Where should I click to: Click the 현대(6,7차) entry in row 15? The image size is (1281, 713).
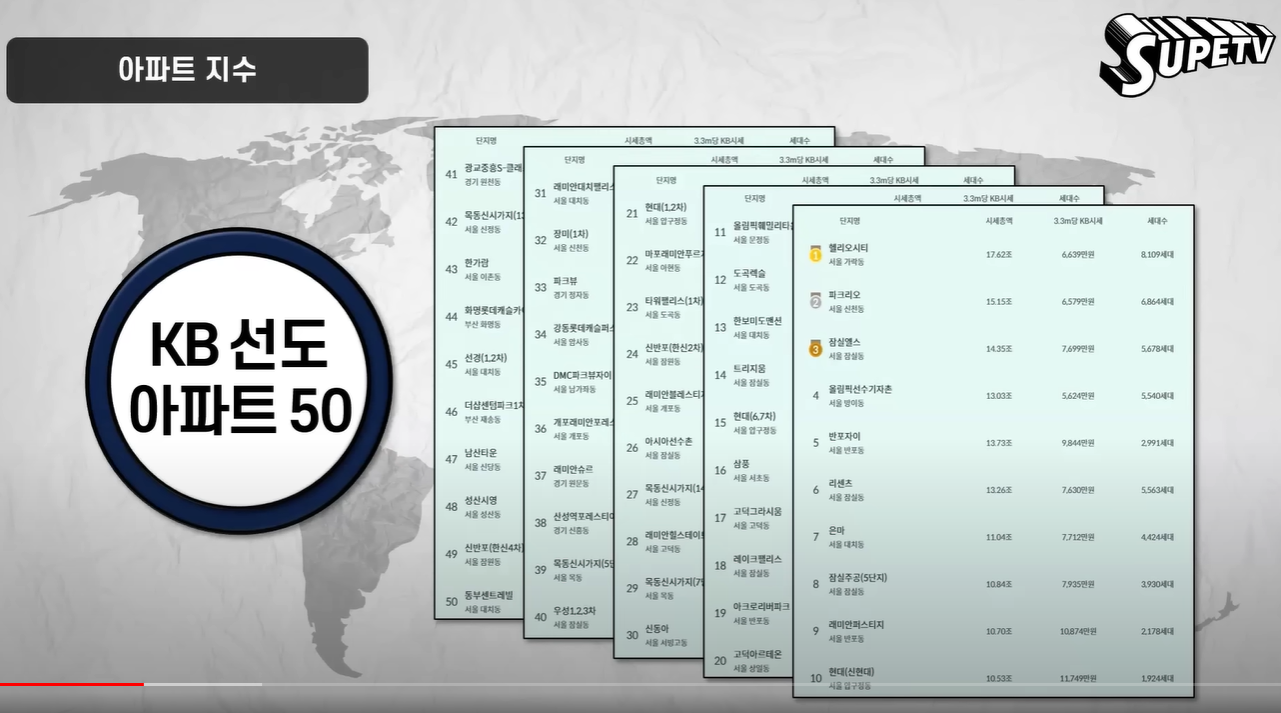coord(755,416)
